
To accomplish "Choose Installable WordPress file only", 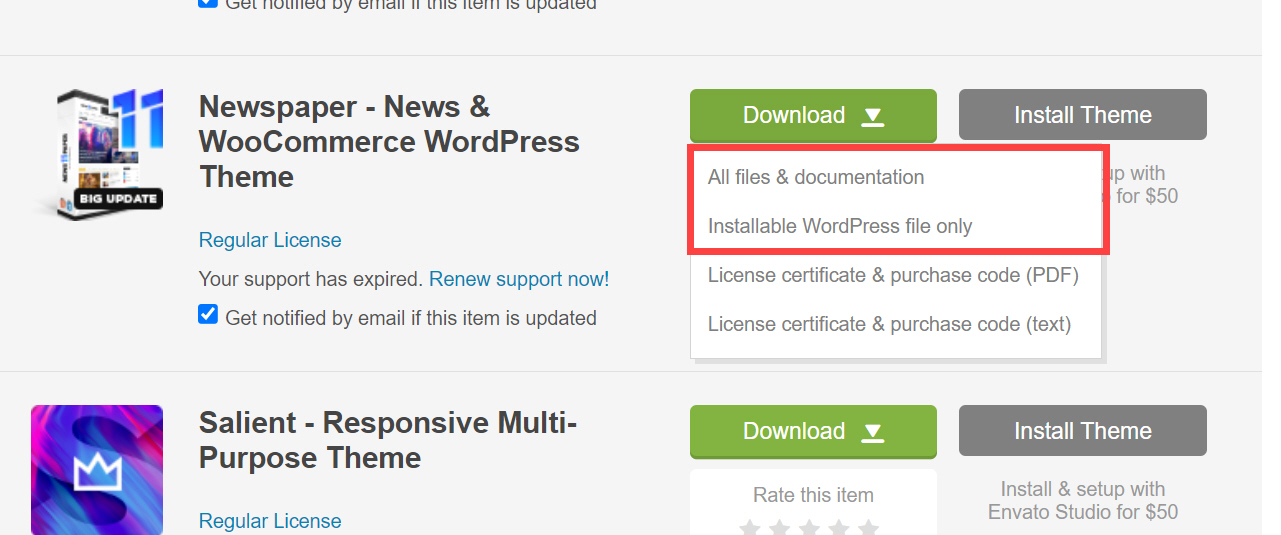I will 840,226.
